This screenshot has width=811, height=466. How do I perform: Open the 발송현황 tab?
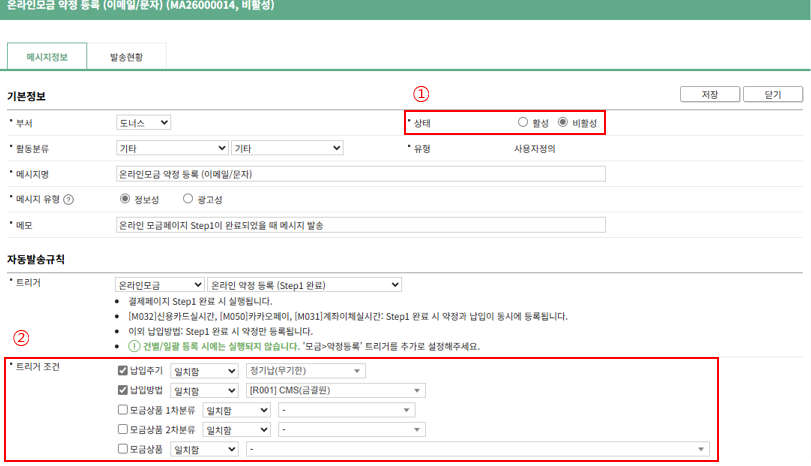[126, 57]
